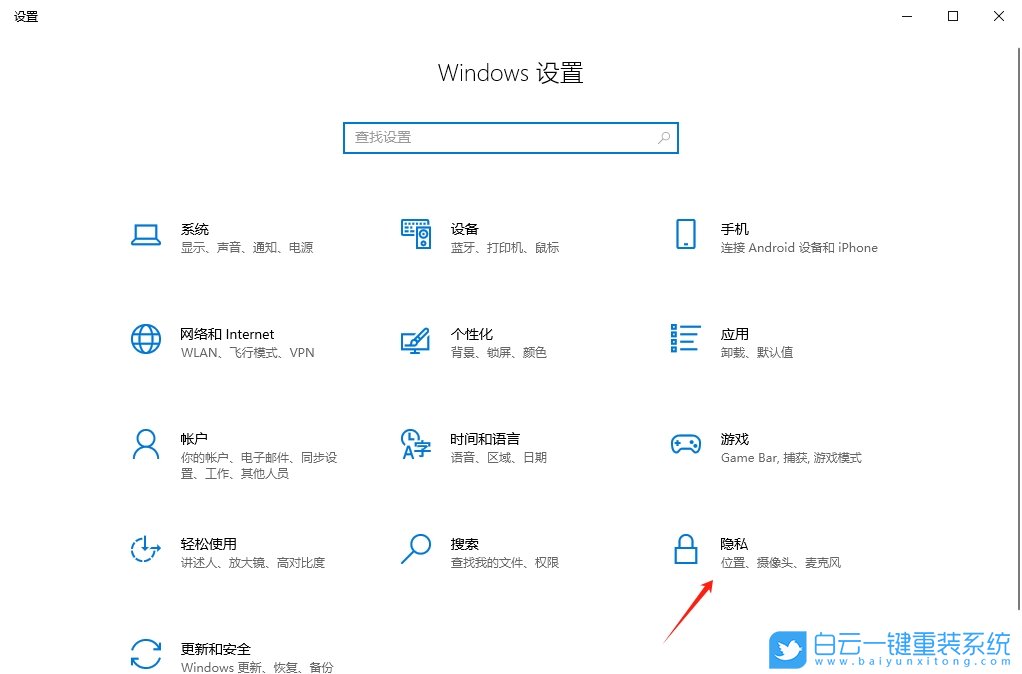Open the 隐私 (Privacy) lock icon
The height and width of the screenshot is (674, 1022).
click(686, 551)
